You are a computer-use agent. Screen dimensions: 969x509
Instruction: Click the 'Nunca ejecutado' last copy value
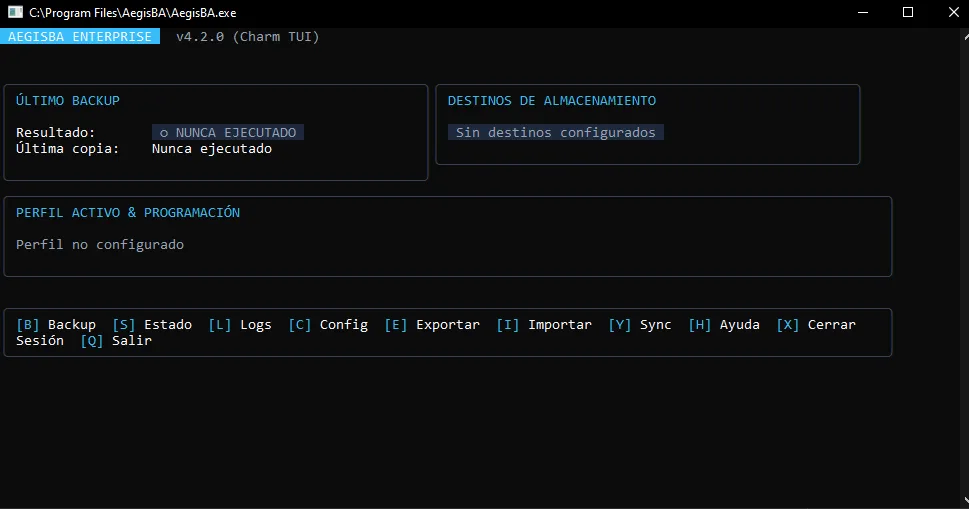click(212, 149)
